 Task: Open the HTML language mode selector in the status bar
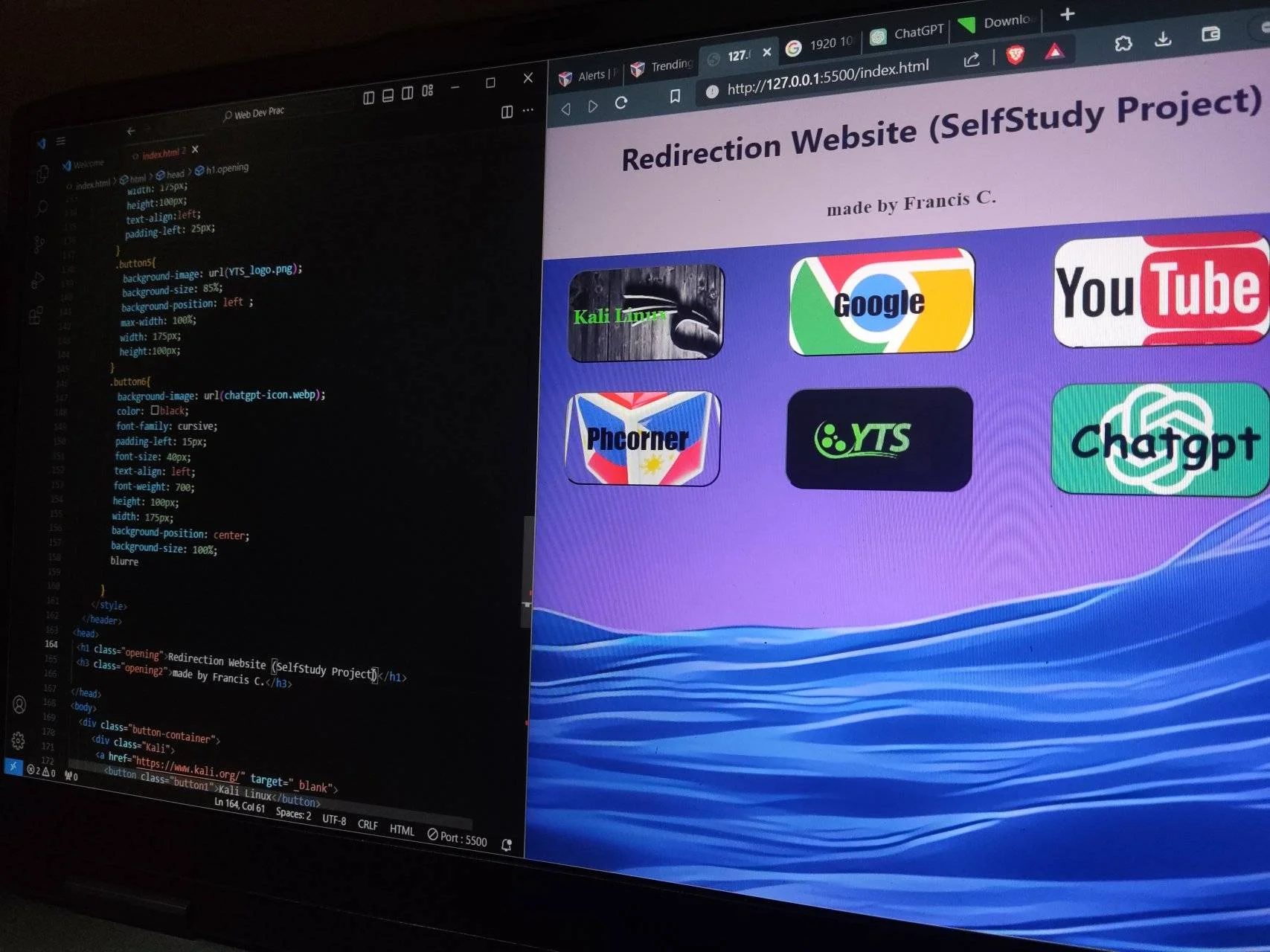pos(402,829)
